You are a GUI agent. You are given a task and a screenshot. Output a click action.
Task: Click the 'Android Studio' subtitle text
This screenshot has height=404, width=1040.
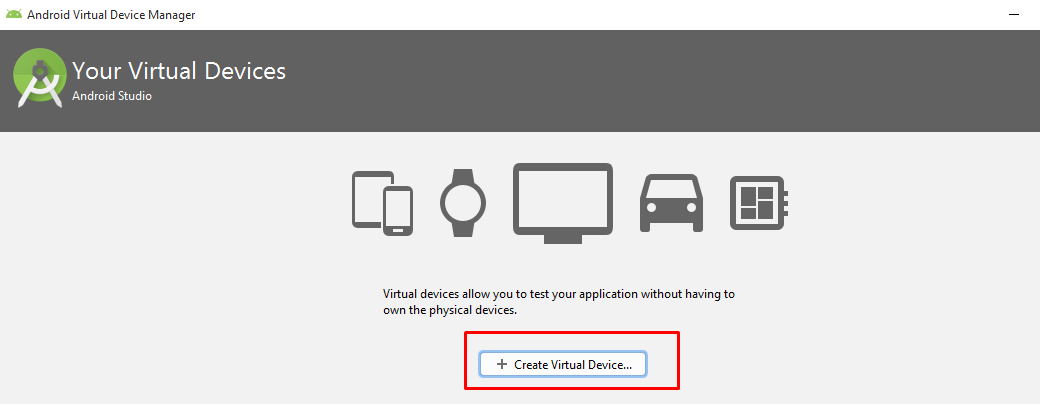point(111,96)
